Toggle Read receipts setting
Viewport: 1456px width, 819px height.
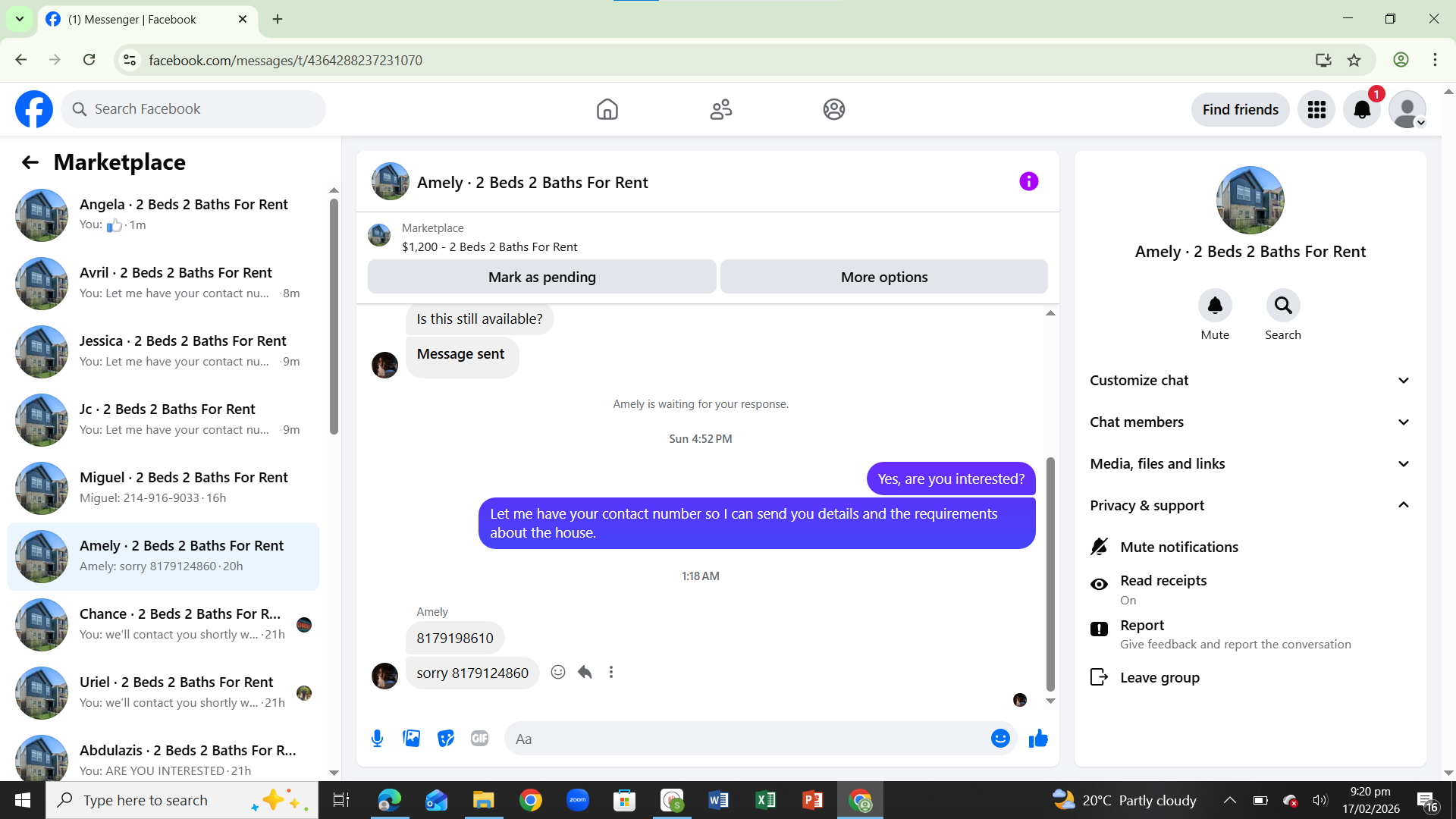(x=1163, y=589)
